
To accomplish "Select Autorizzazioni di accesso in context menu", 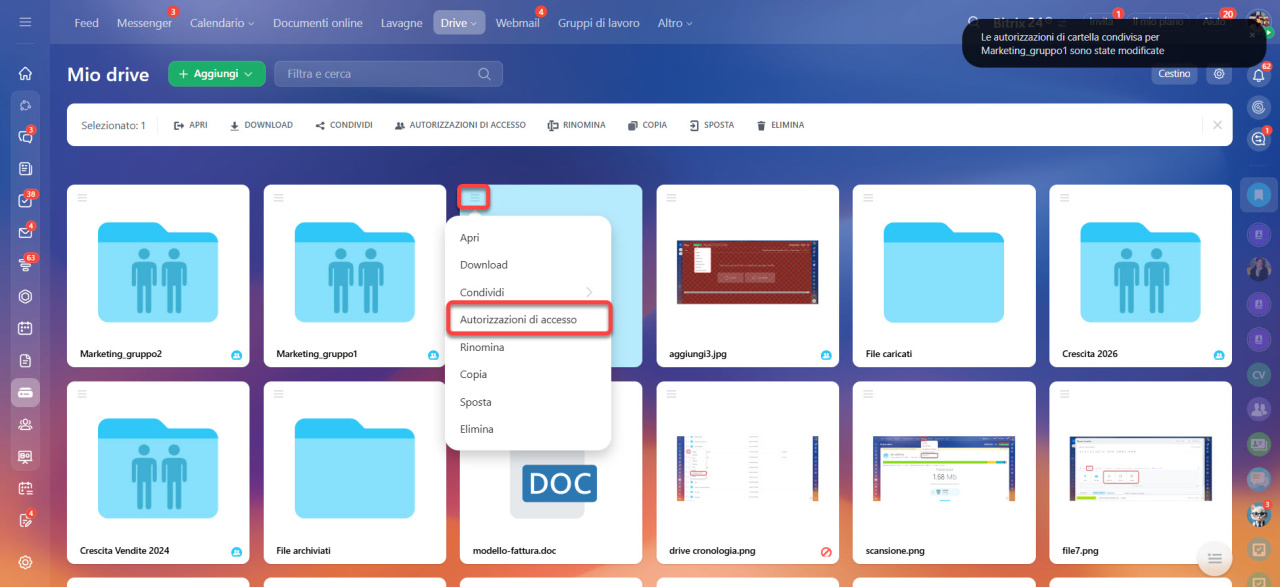I will coord(518,320).
